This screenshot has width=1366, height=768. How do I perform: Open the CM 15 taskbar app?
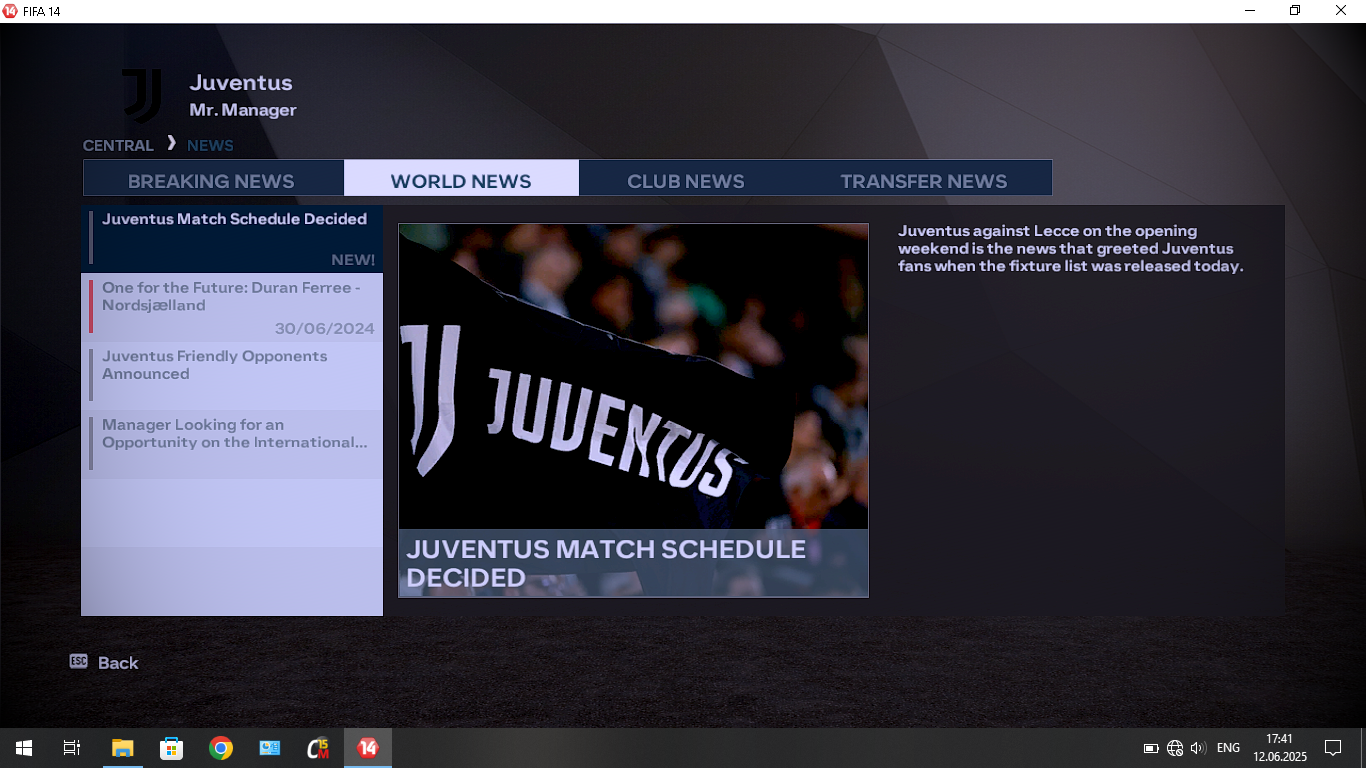point(319,748)
